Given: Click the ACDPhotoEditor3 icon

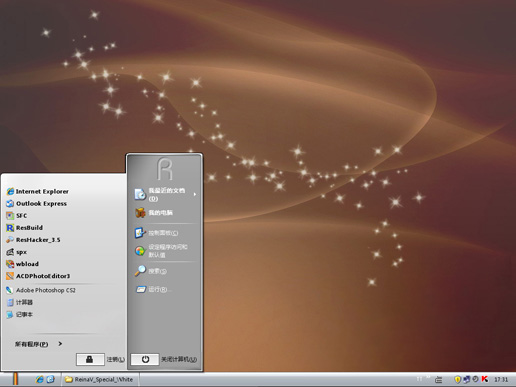Looking at the screenshot, I should [10, 276].
